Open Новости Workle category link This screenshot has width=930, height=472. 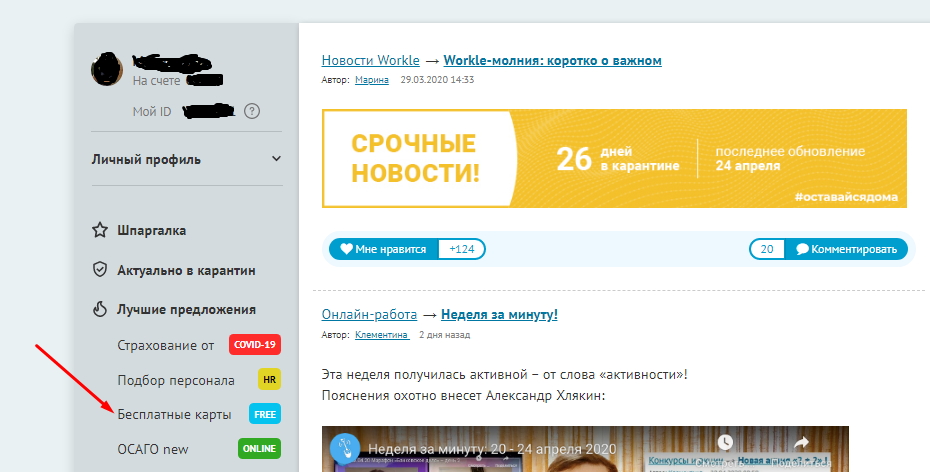[371, 60]
